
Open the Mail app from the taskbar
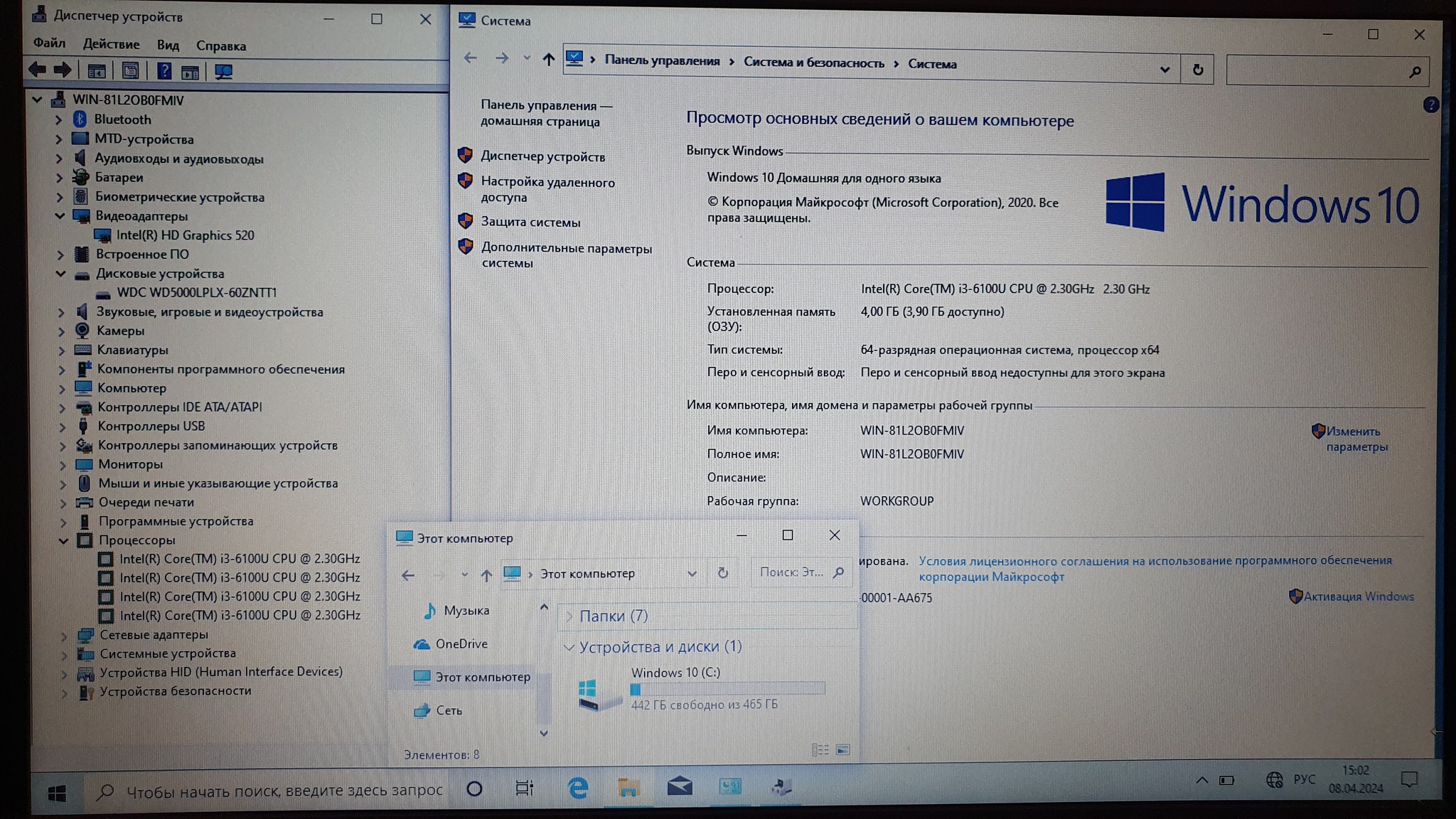(x=680, y=786)
